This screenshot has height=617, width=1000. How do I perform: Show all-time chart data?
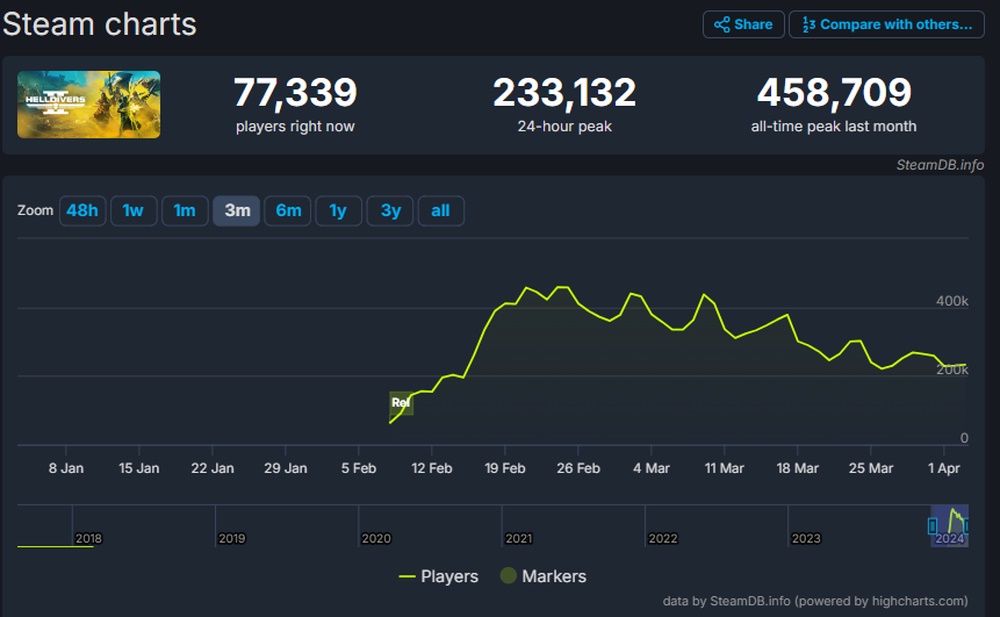441,211
